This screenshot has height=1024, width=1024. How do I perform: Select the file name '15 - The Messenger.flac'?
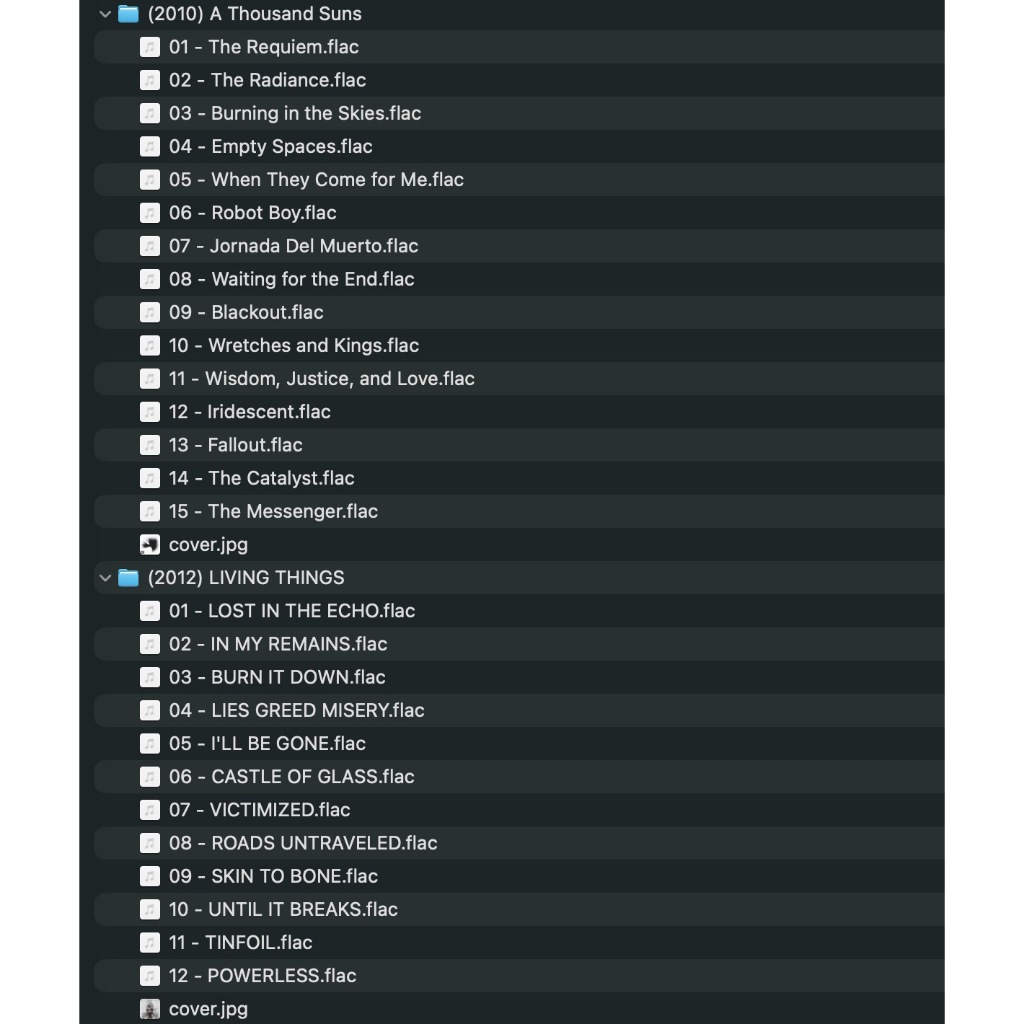click(x=273, y=511)
